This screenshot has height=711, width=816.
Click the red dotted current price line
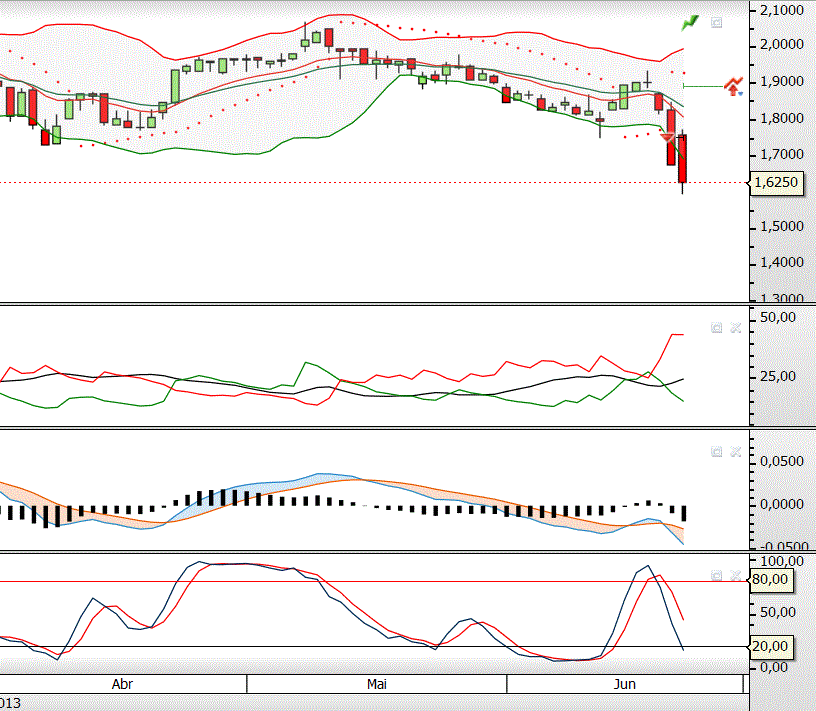tap(374, 183)
